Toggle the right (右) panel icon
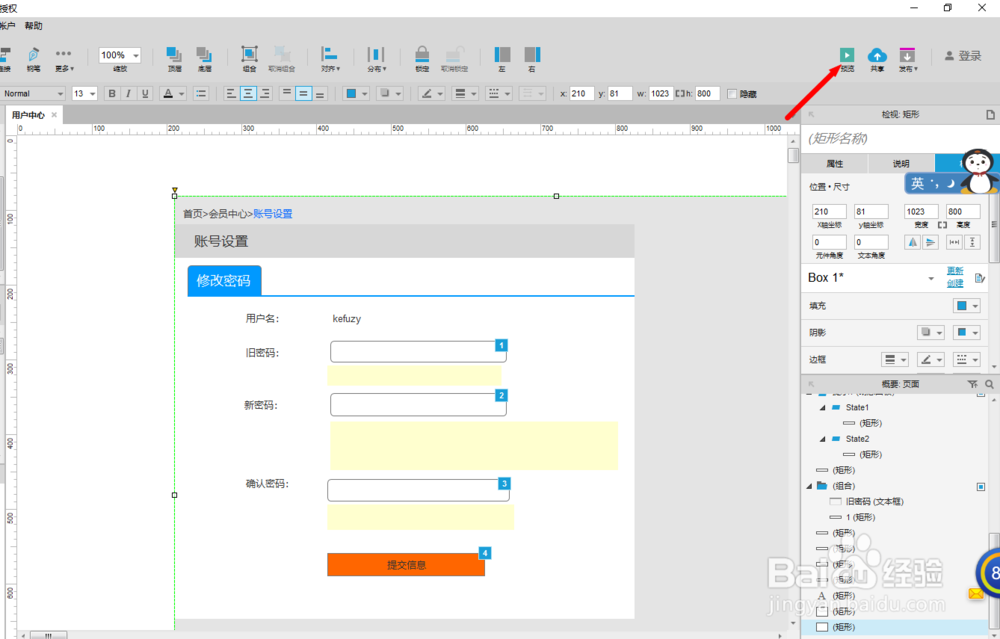 532,54
